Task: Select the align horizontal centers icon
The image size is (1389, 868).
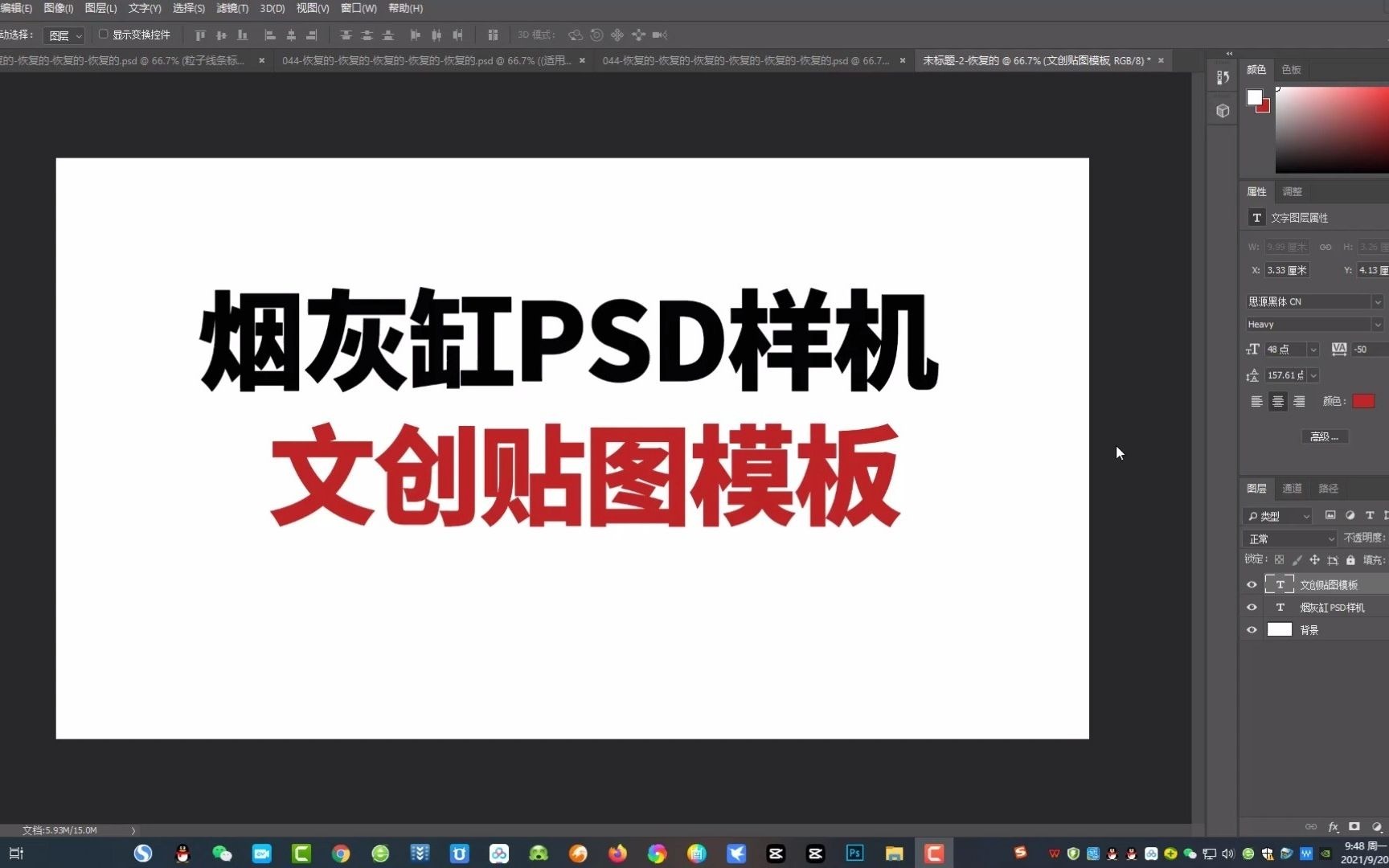Action: (x=291, y=35)
